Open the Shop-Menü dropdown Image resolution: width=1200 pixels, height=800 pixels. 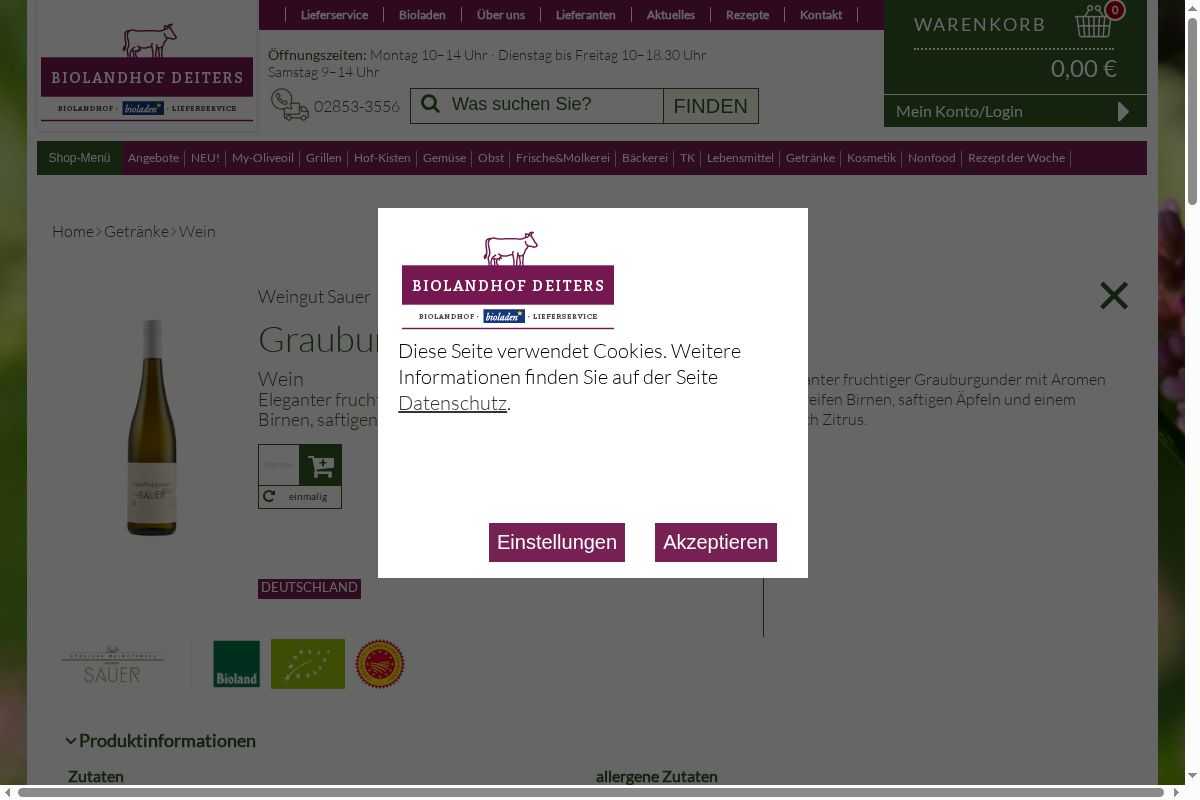pos(79,158)
